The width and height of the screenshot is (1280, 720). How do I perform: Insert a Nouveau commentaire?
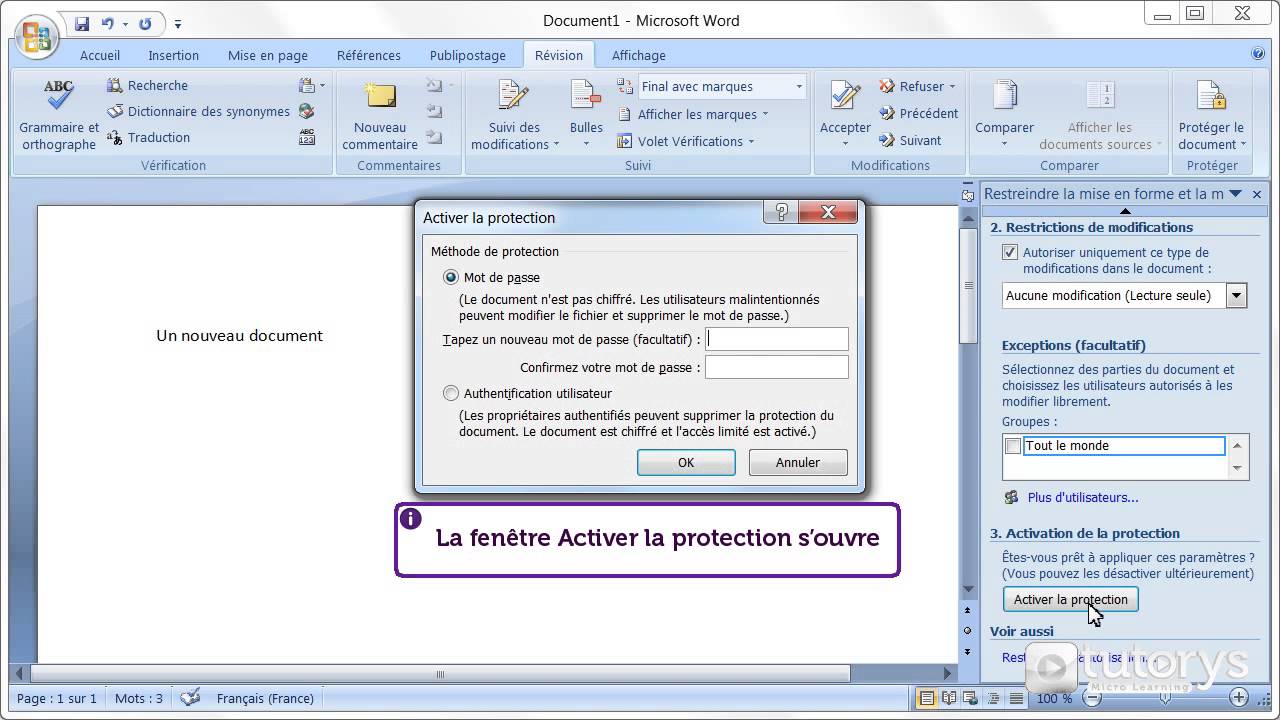click(380, 115)
